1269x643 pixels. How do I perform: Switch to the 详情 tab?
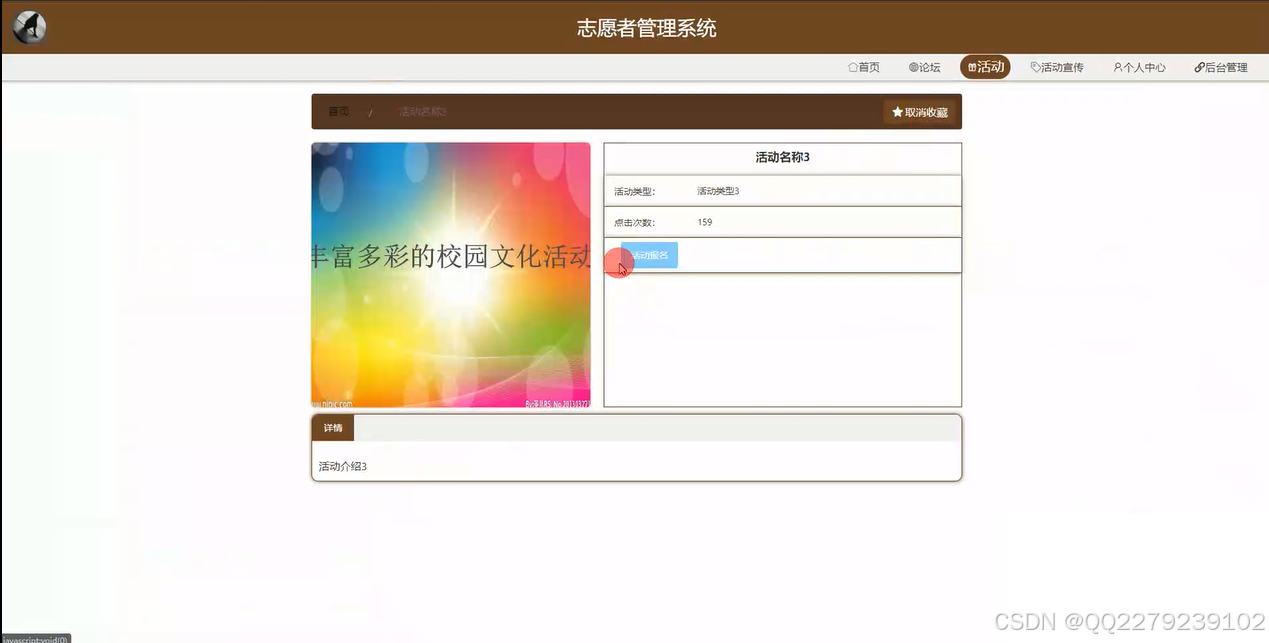coord(333,427)
